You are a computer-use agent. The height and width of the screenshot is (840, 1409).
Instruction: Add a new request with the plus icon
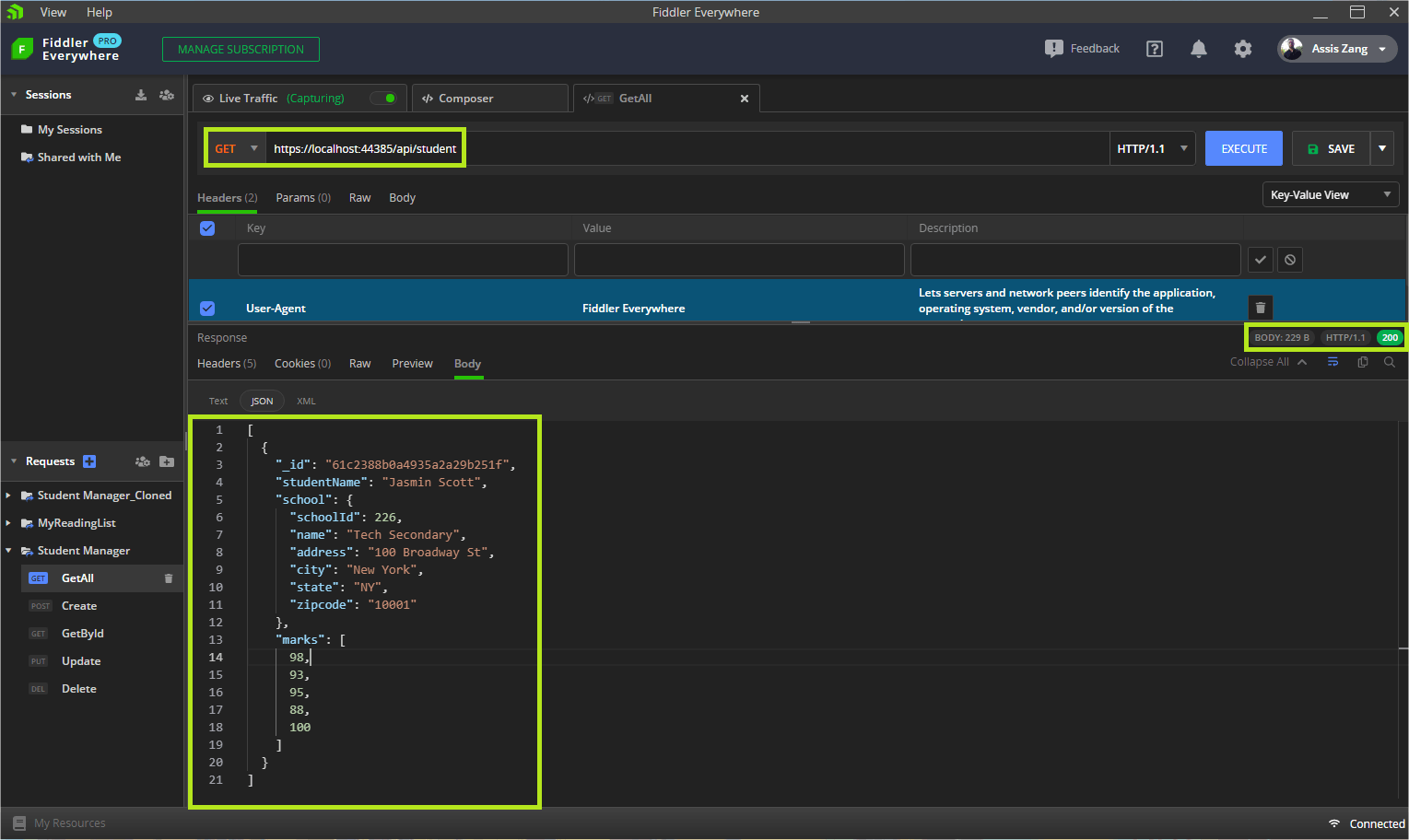pos(89,461)
